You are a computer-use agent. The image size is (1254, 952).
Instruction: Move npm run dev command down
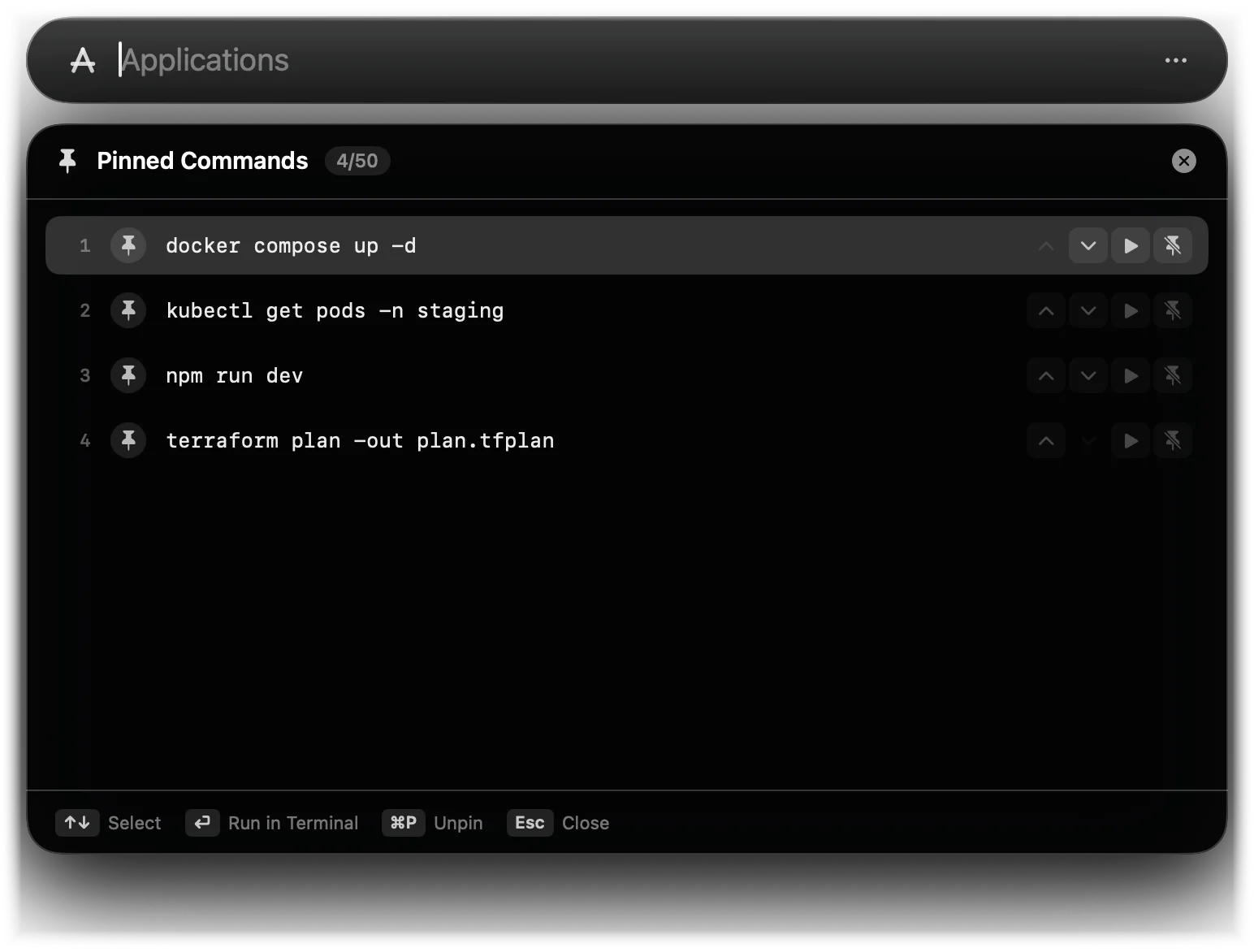[x=1088, y=375]
